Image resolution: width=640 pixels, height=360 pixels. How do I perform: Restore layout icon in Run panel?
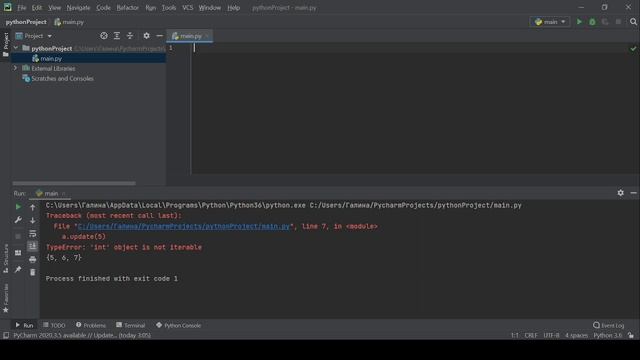tap(18, 253)
